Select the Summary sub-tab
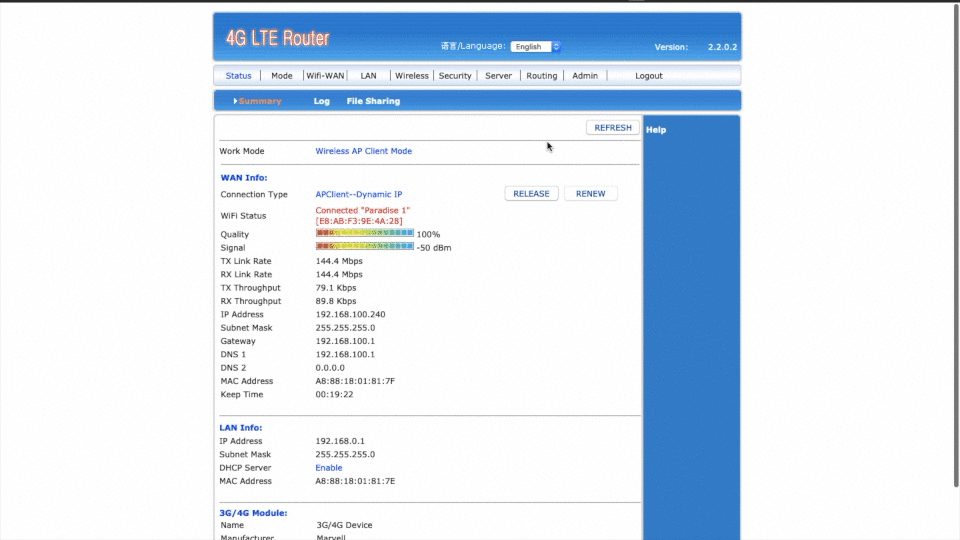Screen dimensions: 960x540 pos(259,101)
